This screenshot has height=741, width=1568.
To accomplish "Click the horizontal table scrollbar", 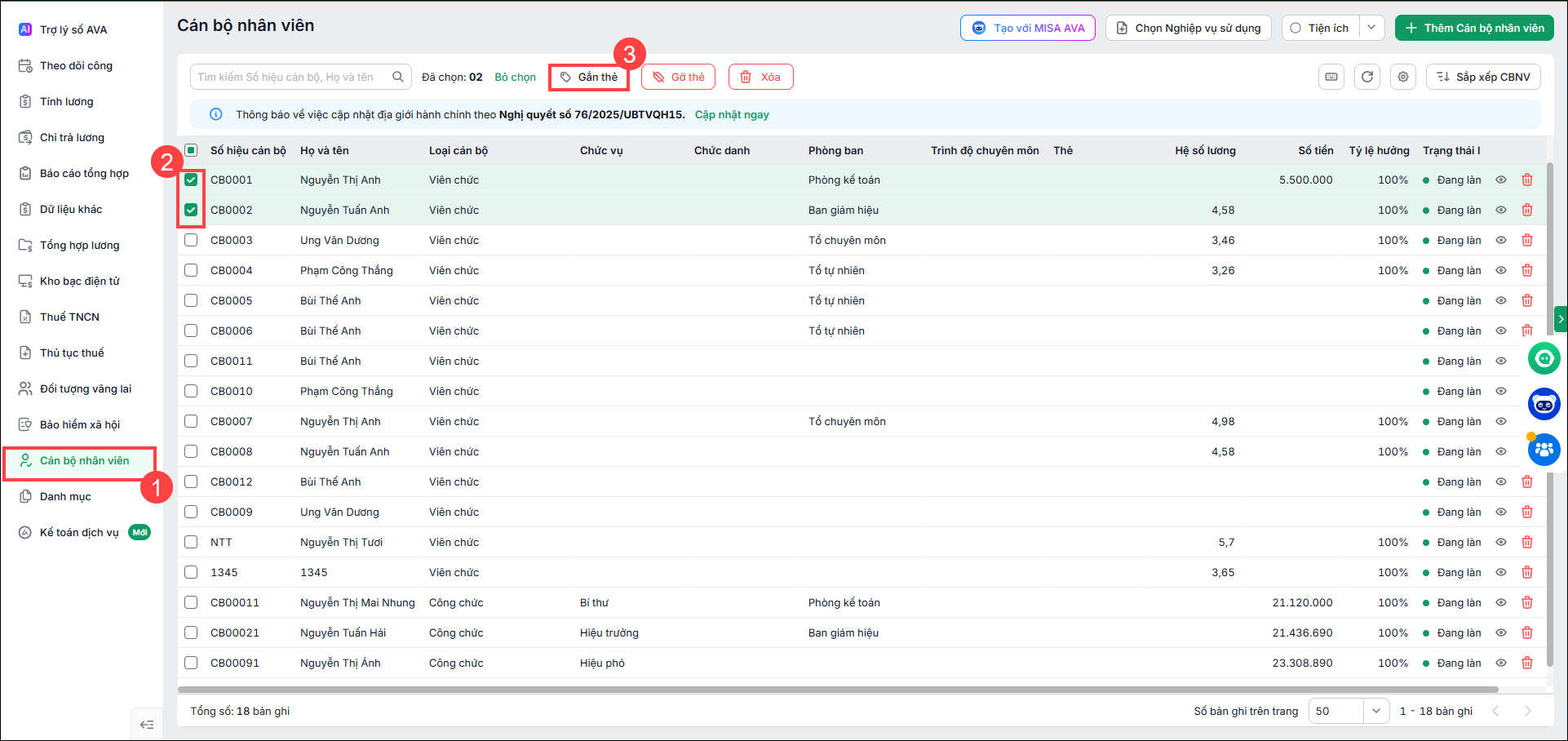I will pos(838,690).
